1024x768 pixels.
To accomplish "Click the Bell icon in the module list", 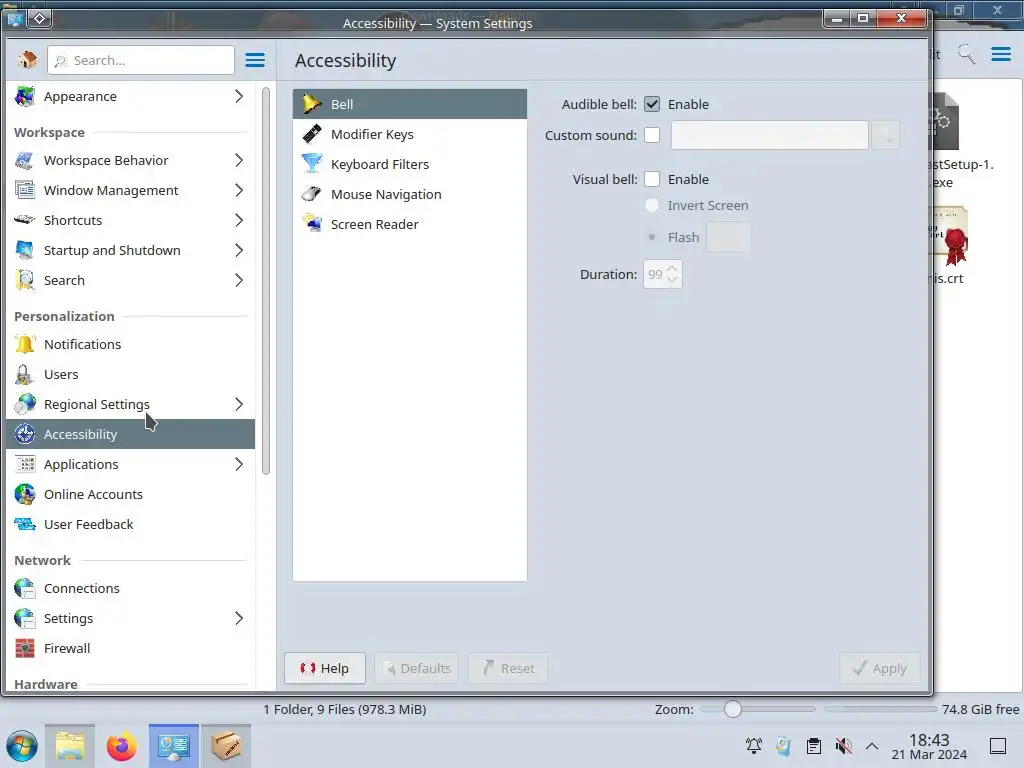I will click(312, 104).
